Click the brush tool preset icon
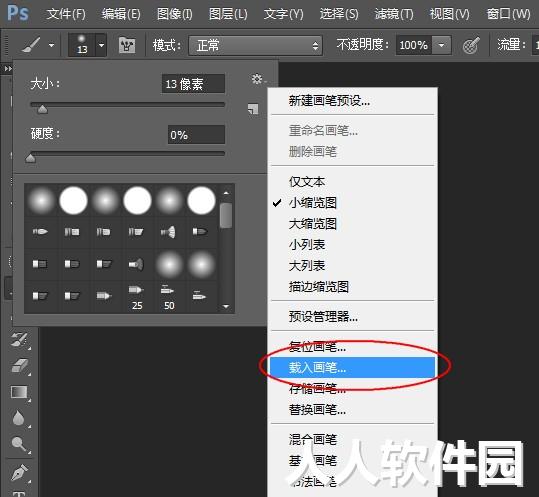This screenshot has height=497, width=539. point(31,45)
